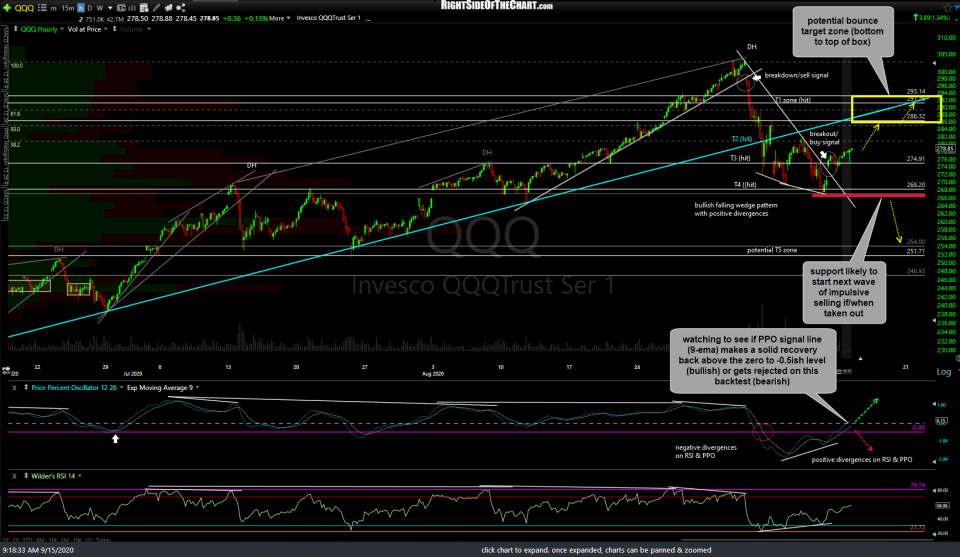Screen dimensions: 960x557
Task: Click the notes flag icon
Action: point(168,8)
